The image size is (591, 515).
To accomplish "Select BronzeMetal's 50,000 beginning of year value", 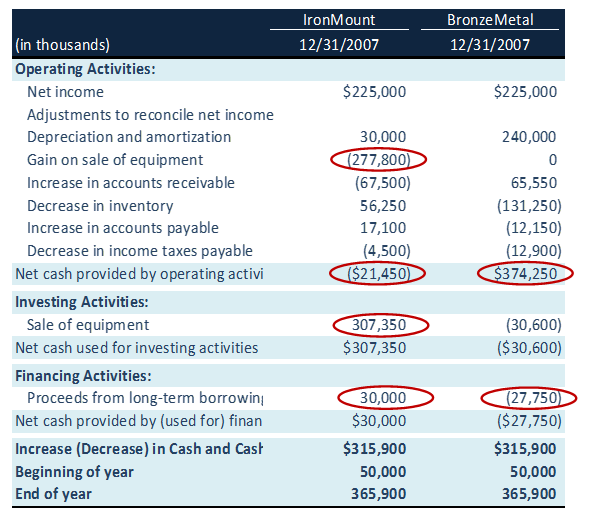I will pyautogui.click(x=533, y=472).
